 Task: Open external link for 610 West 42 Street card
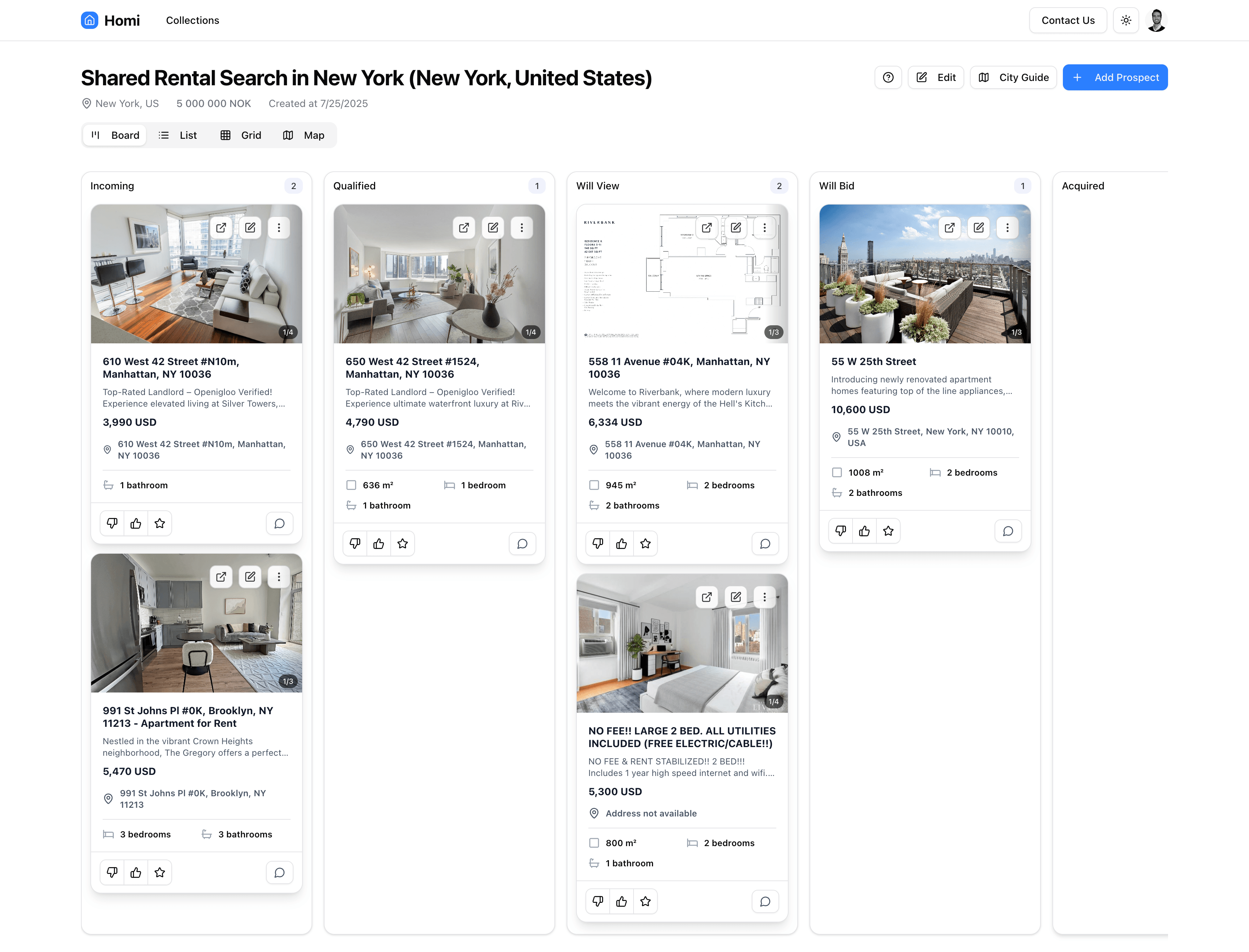coord(221,227)
